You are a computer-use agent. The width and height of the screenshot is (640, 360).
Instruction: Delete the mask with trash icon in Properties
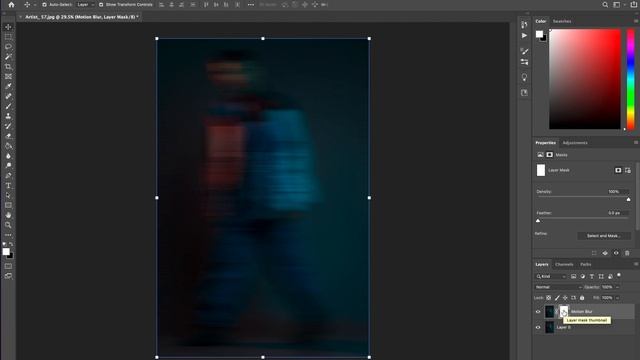[x=627, y=253]
